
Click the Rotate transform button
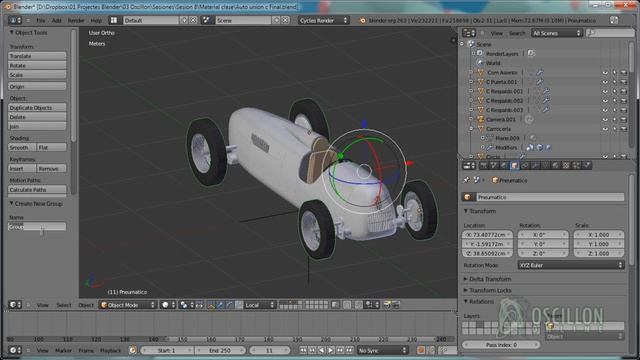point(37,65)
